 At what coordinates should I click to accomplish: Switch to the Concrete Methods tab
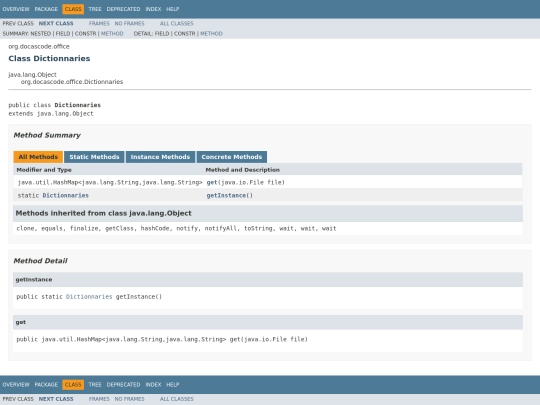point(232,157)
